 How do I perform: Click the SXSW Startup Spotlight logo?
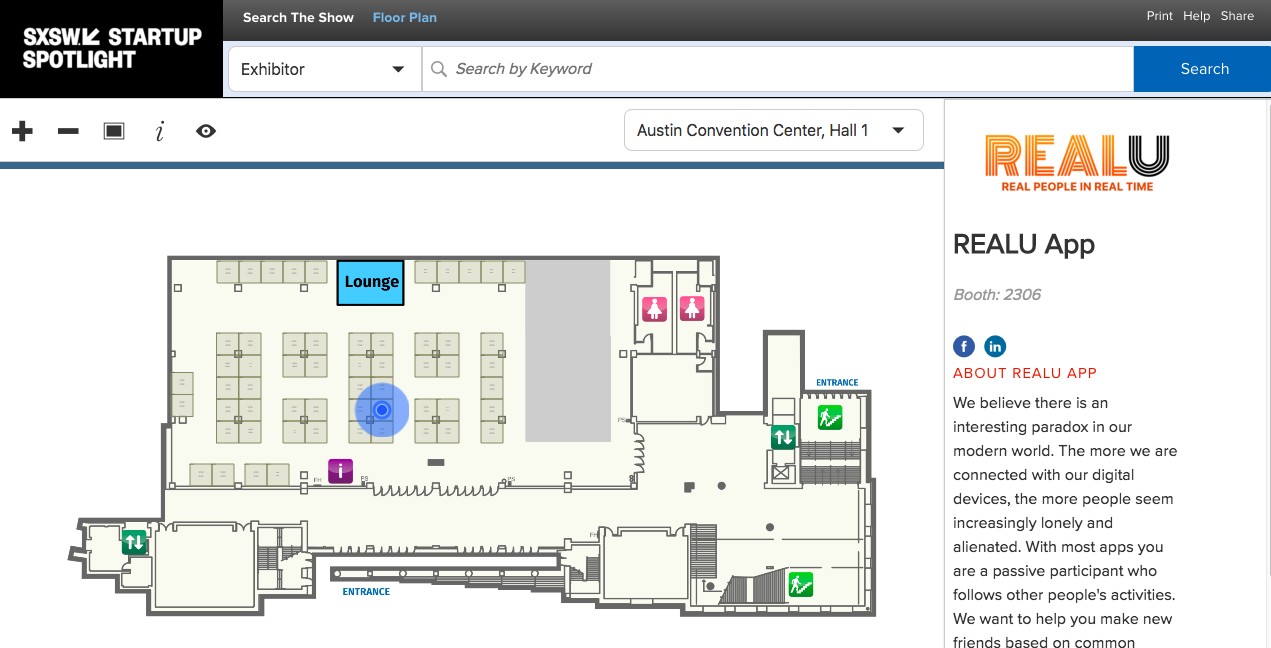pyautogui.click(x=112, y=48)
